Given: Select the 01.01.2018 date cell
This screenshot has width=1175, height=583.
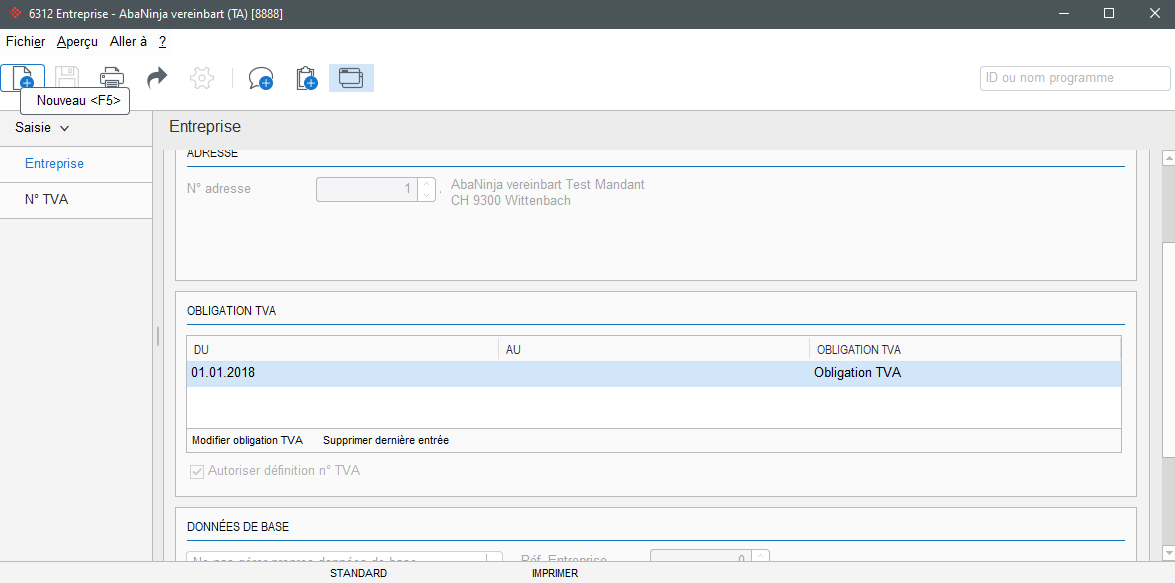Looking at the screenshot, I should [223, 372].
